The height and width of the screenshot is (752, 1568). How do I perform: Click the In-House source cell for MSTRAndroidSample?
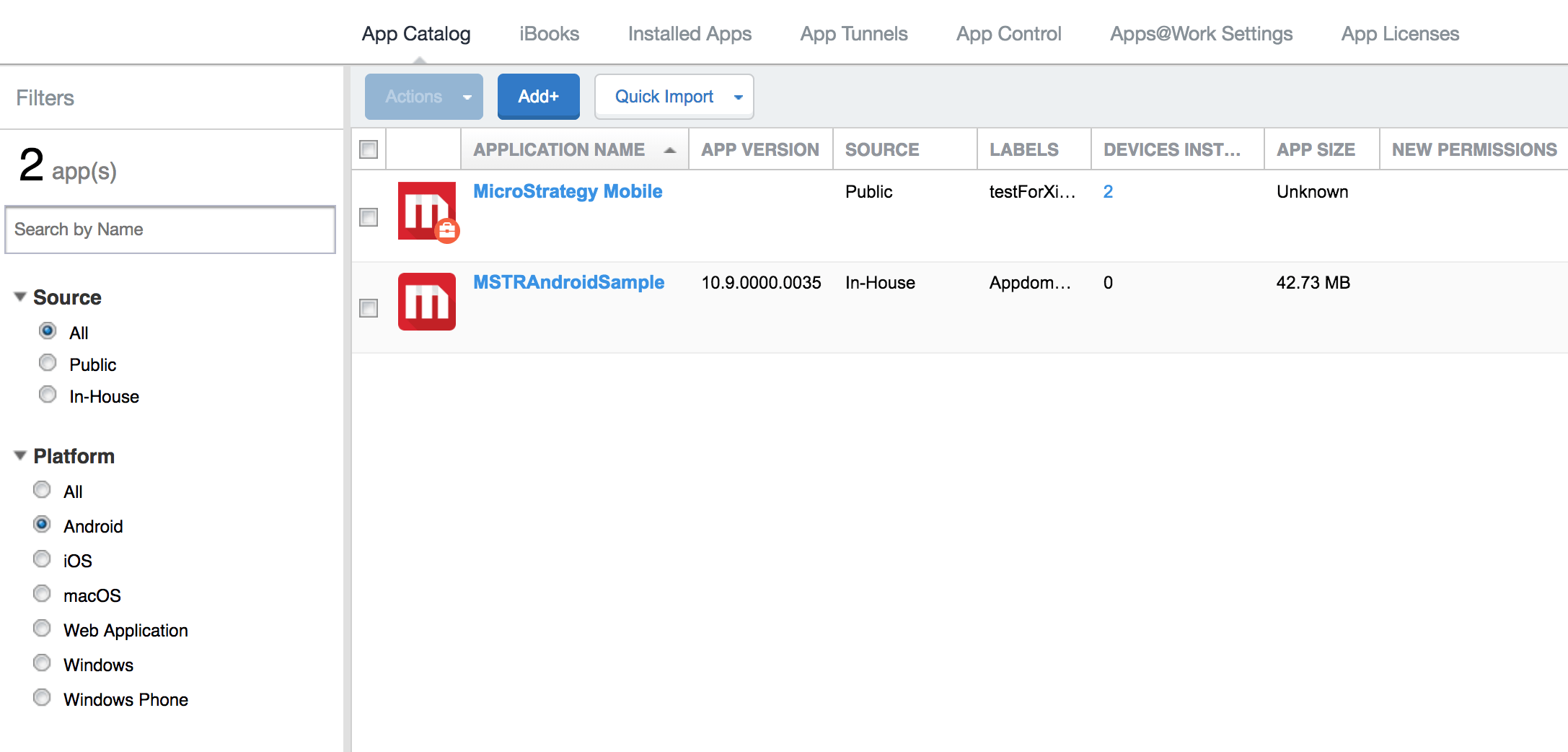click(880, 282)
